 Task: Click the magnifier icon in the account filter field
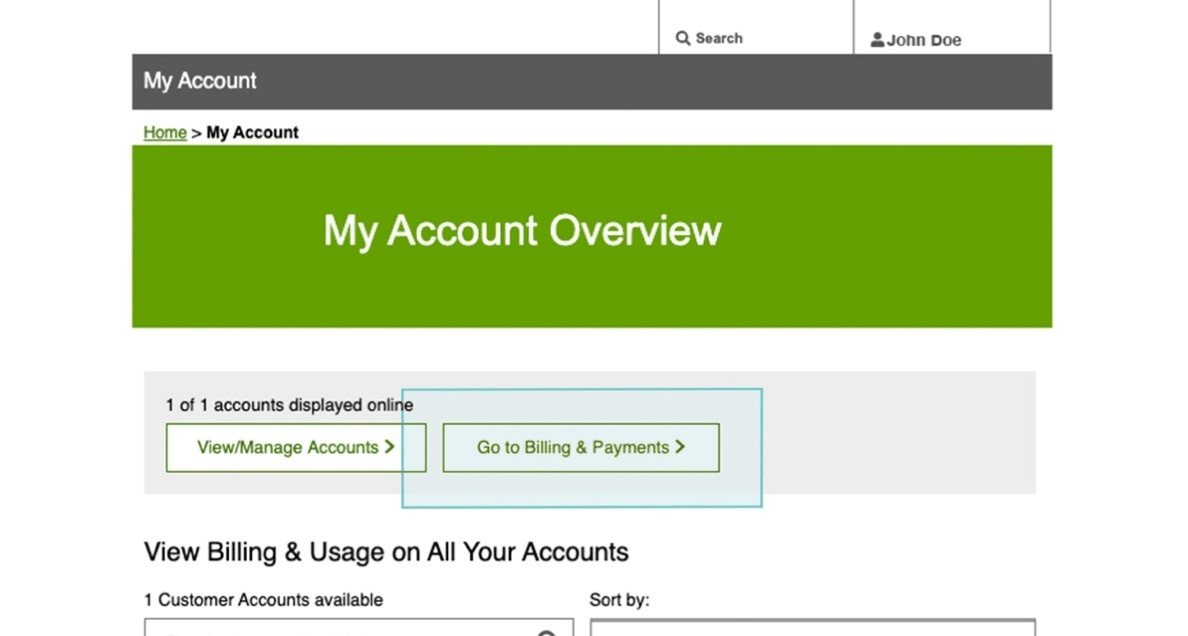pos(546,633)
